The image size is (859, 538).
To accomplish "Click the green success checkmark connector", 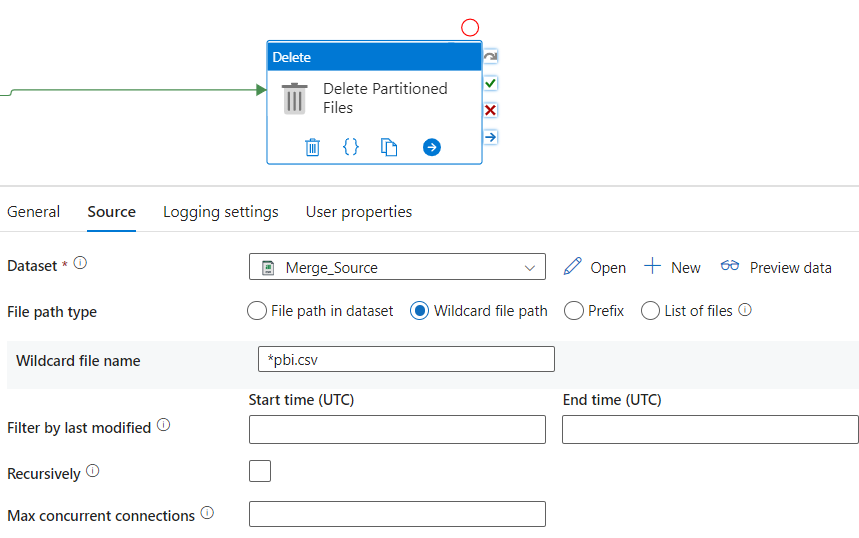I will 490,83.
